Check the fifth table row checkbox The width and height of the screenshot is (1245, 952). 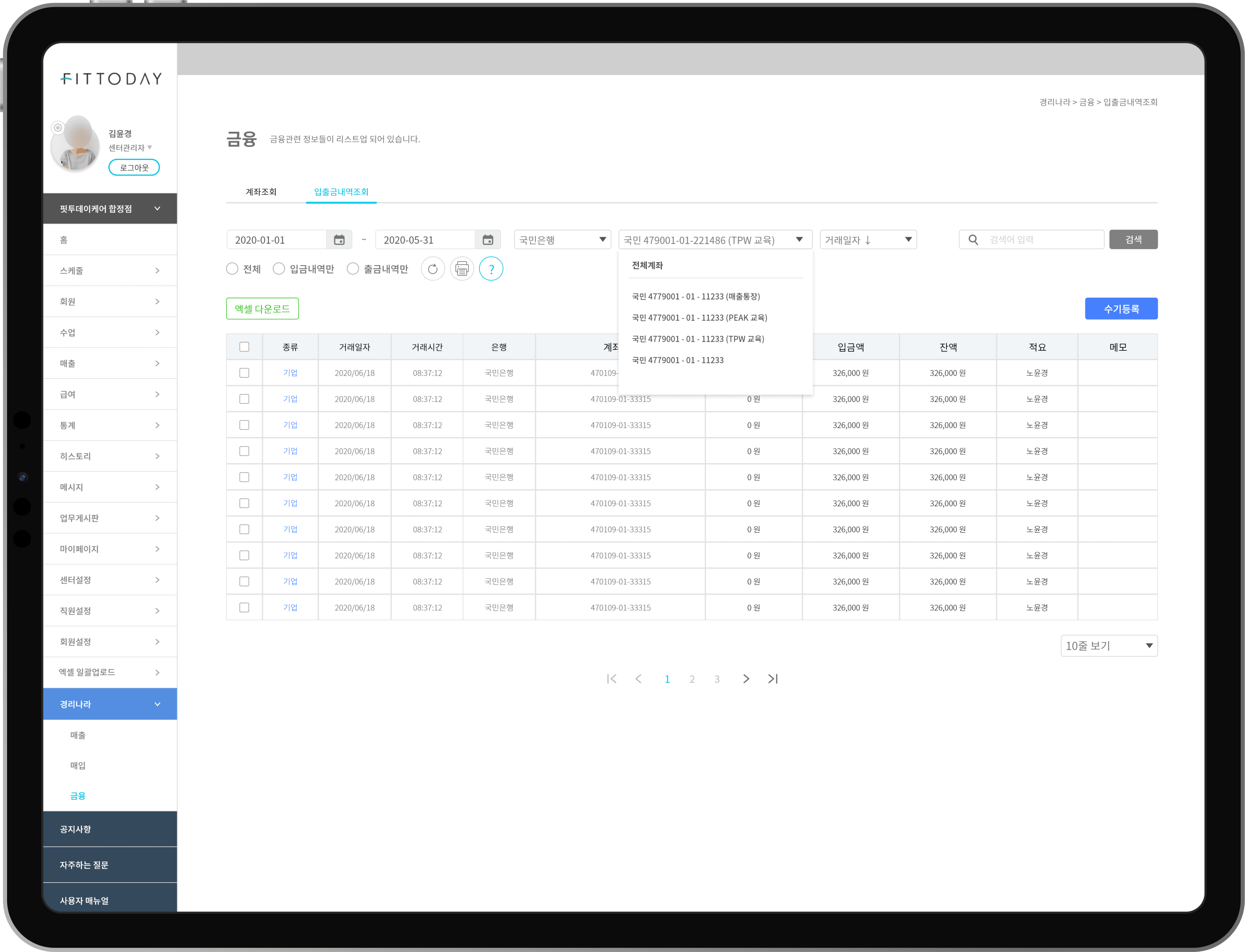(244, 477)
